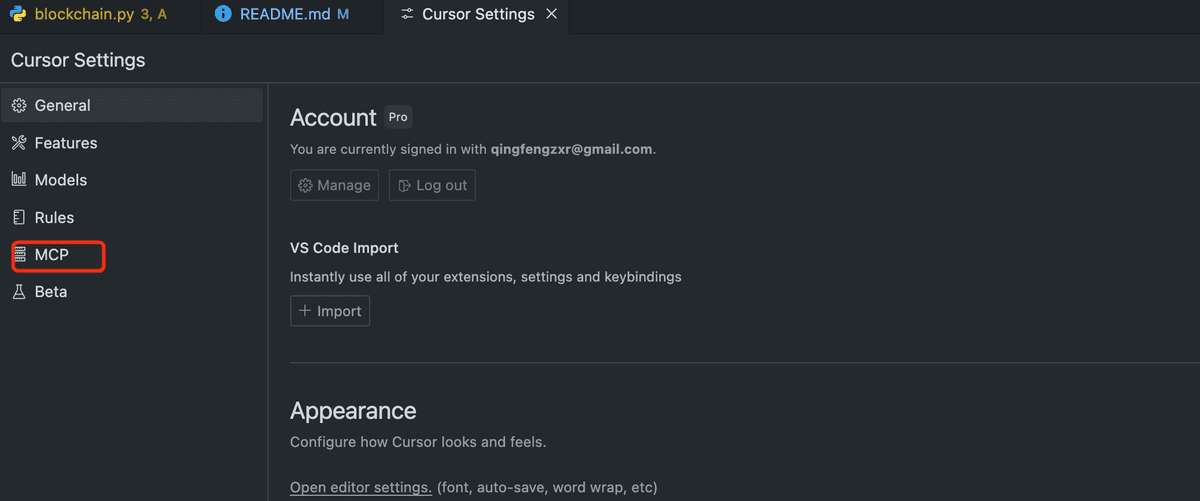Click the Python file icon on blockchain.py tab
The width and height of the screenshot is (1200, 501).
coord(19,15)
